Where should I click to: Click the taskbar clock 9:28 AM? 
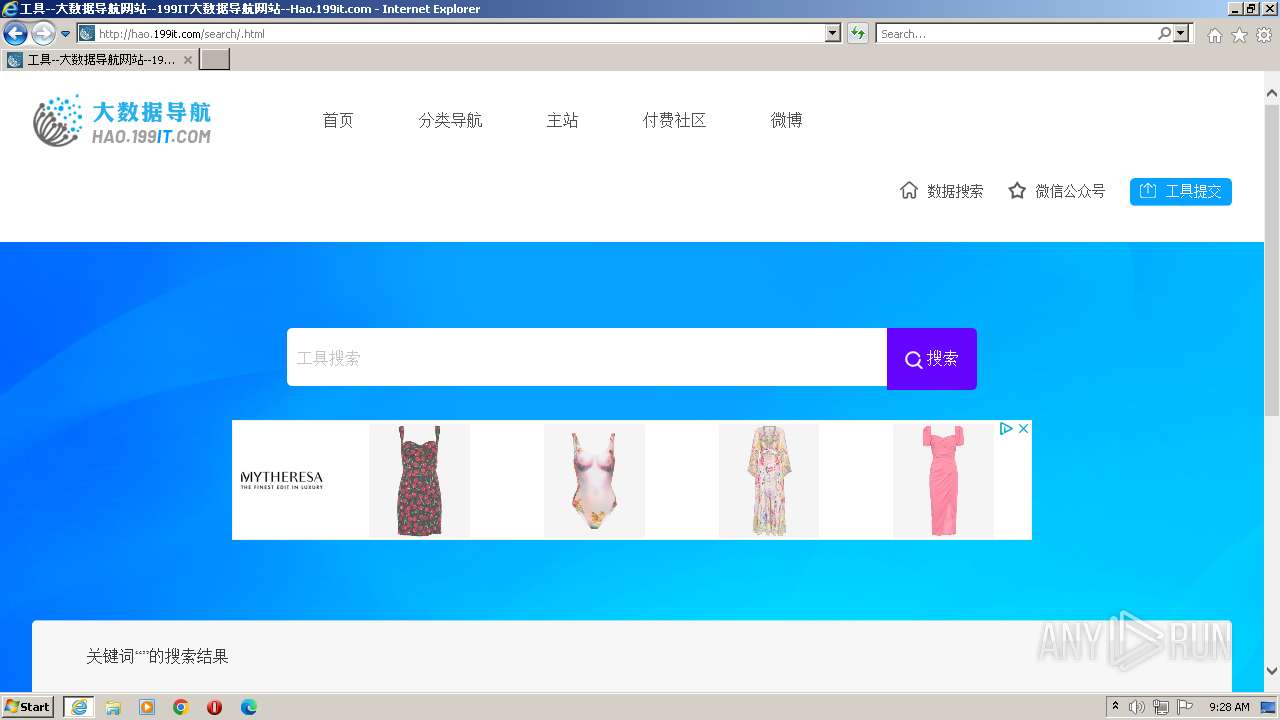pos(1229,707)
